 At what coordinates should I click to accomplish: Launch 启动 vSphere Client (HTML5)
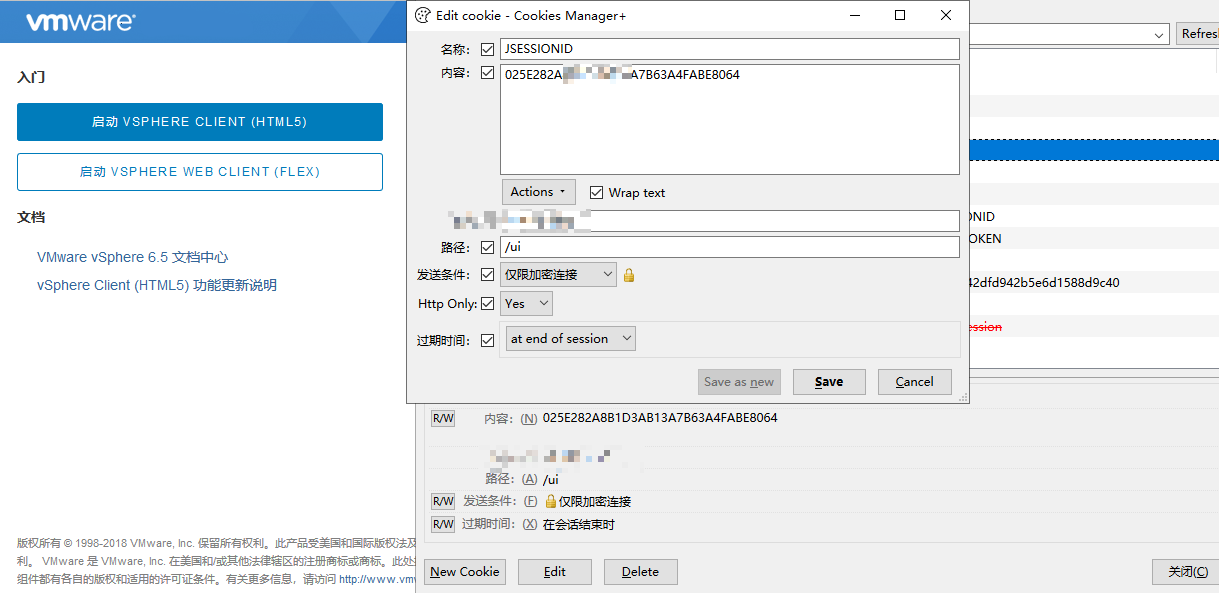point(200,122)
